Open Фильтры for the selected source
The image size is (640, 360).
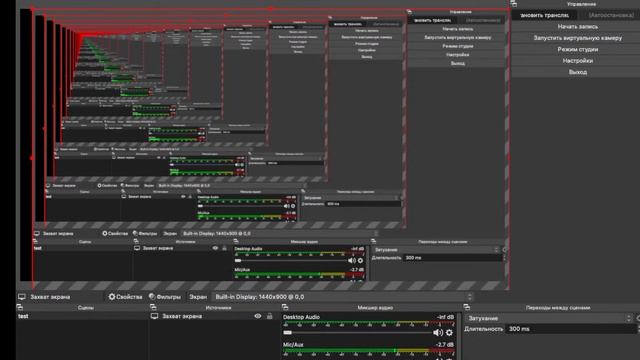165,297
